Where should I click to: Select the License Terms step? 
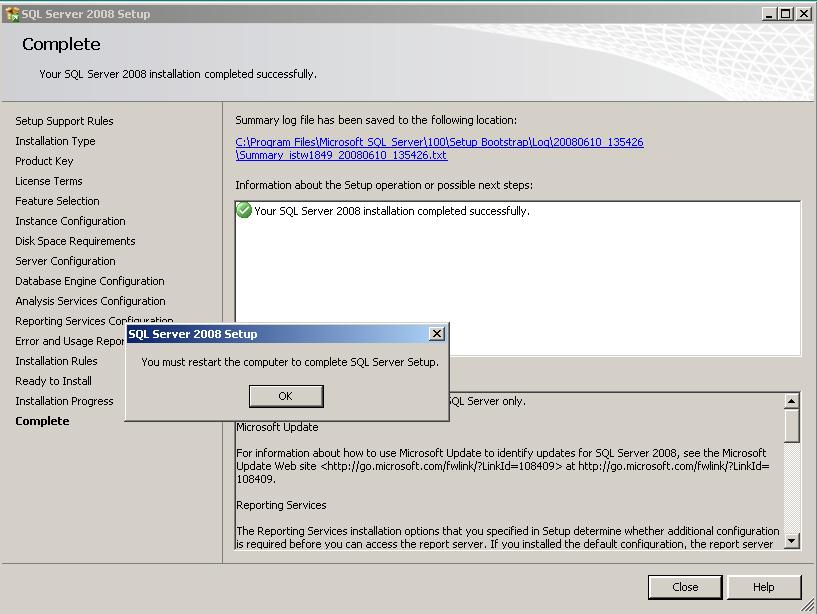pos(49,181)
